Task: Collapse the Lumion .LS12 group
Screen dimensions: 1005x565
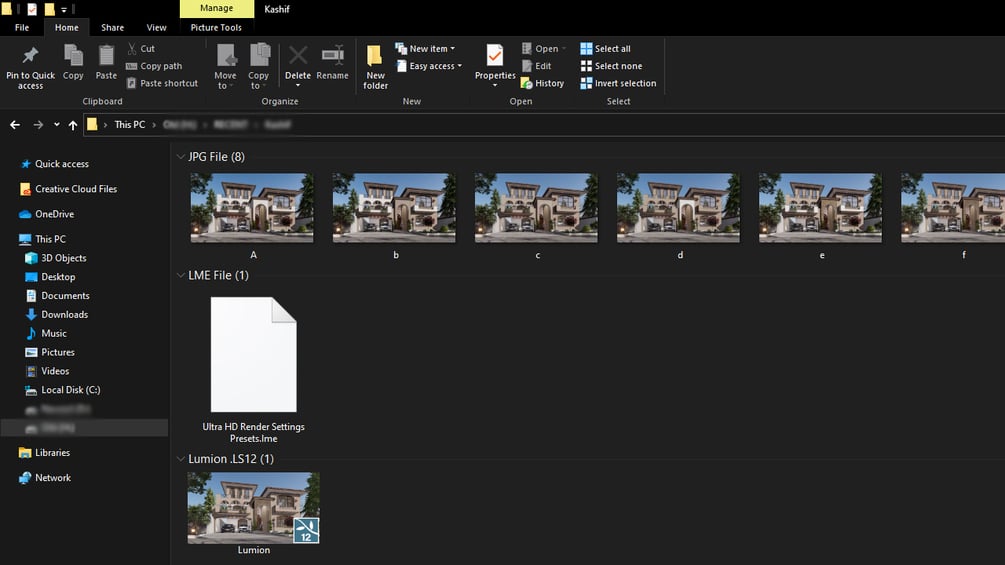Action: (x=181, y=459)
